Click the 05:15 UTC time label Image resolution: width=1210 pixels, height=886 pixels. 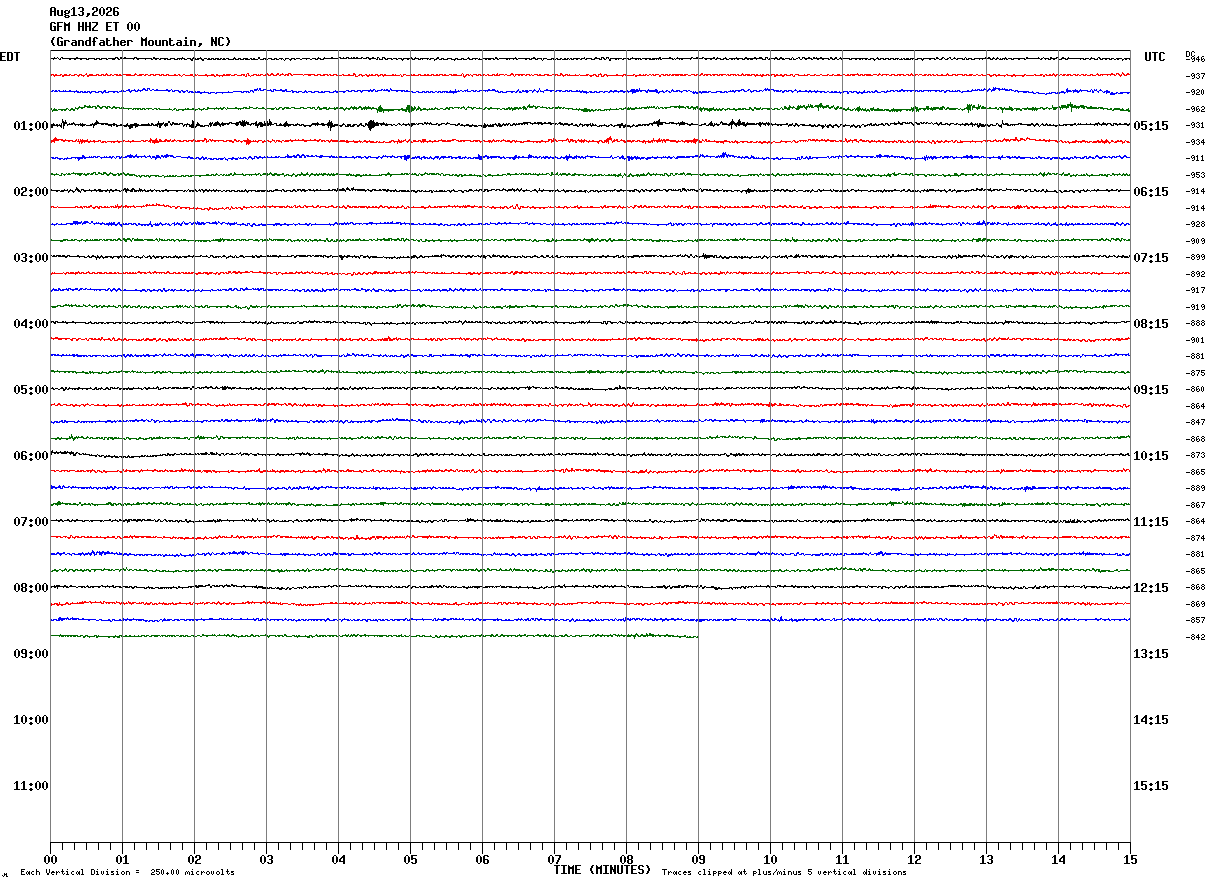(x=1151, y=126)
